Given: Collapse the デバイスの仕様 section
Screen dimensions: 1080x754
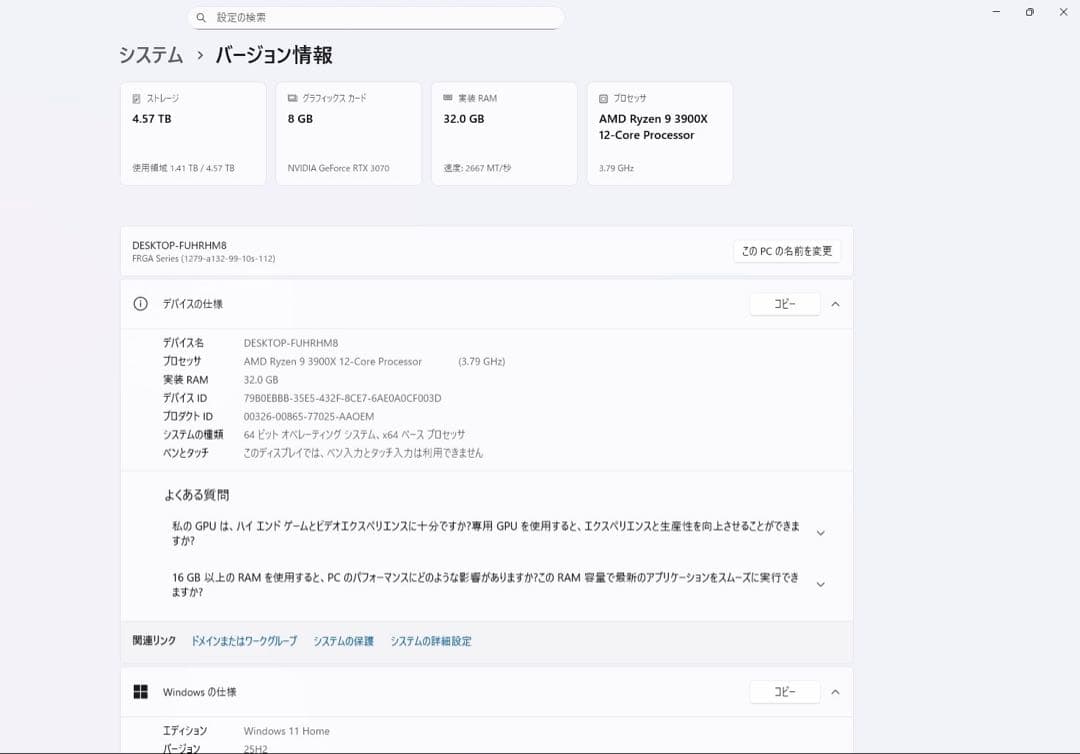Looking at the screenshot, I should click(x=835, y=303).
